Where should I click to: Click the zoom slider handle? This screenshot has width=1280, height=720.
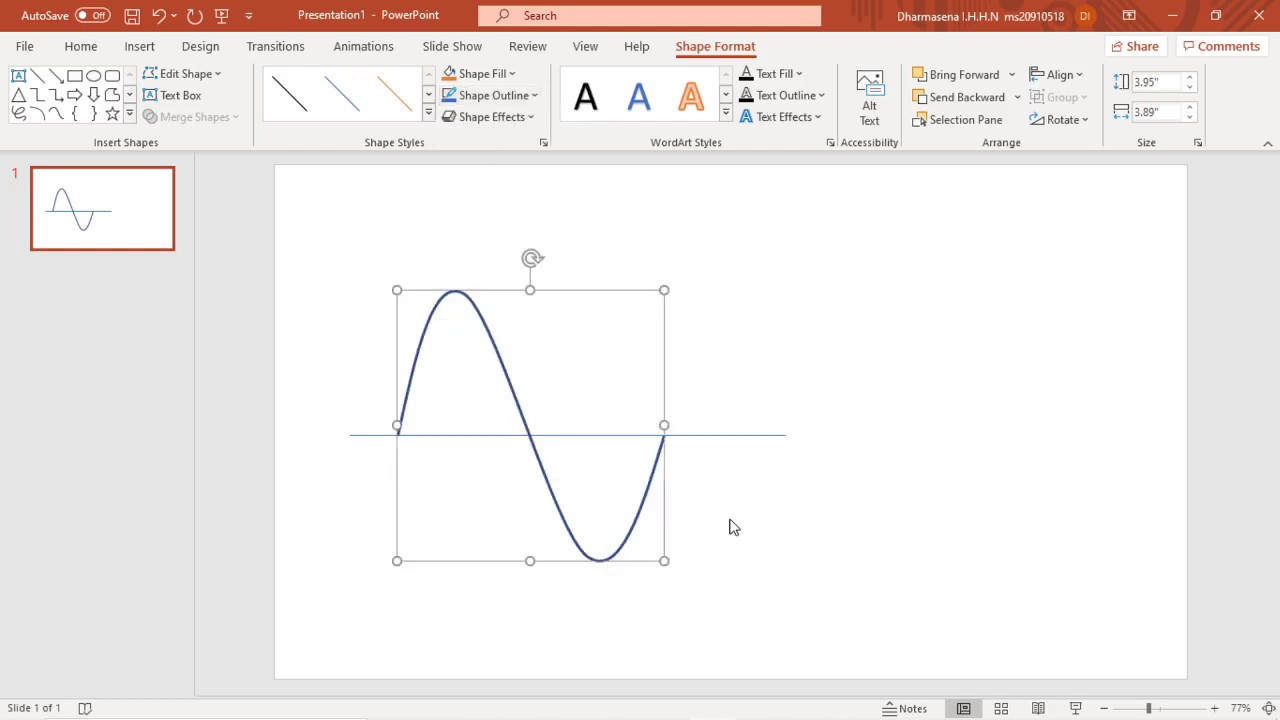pyautogui.click(x=1148, y=708)
